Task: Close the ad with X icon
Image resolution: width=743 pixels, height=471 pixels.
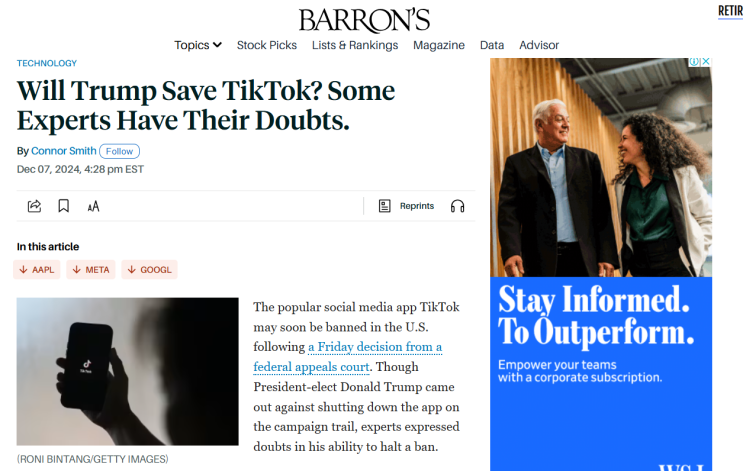Action: 706,62
